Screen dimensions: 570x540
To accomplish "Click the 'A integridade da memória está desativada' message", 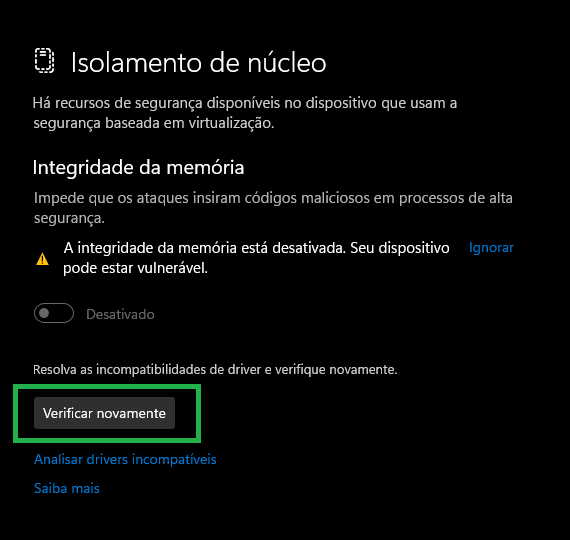I will (257, 248).
